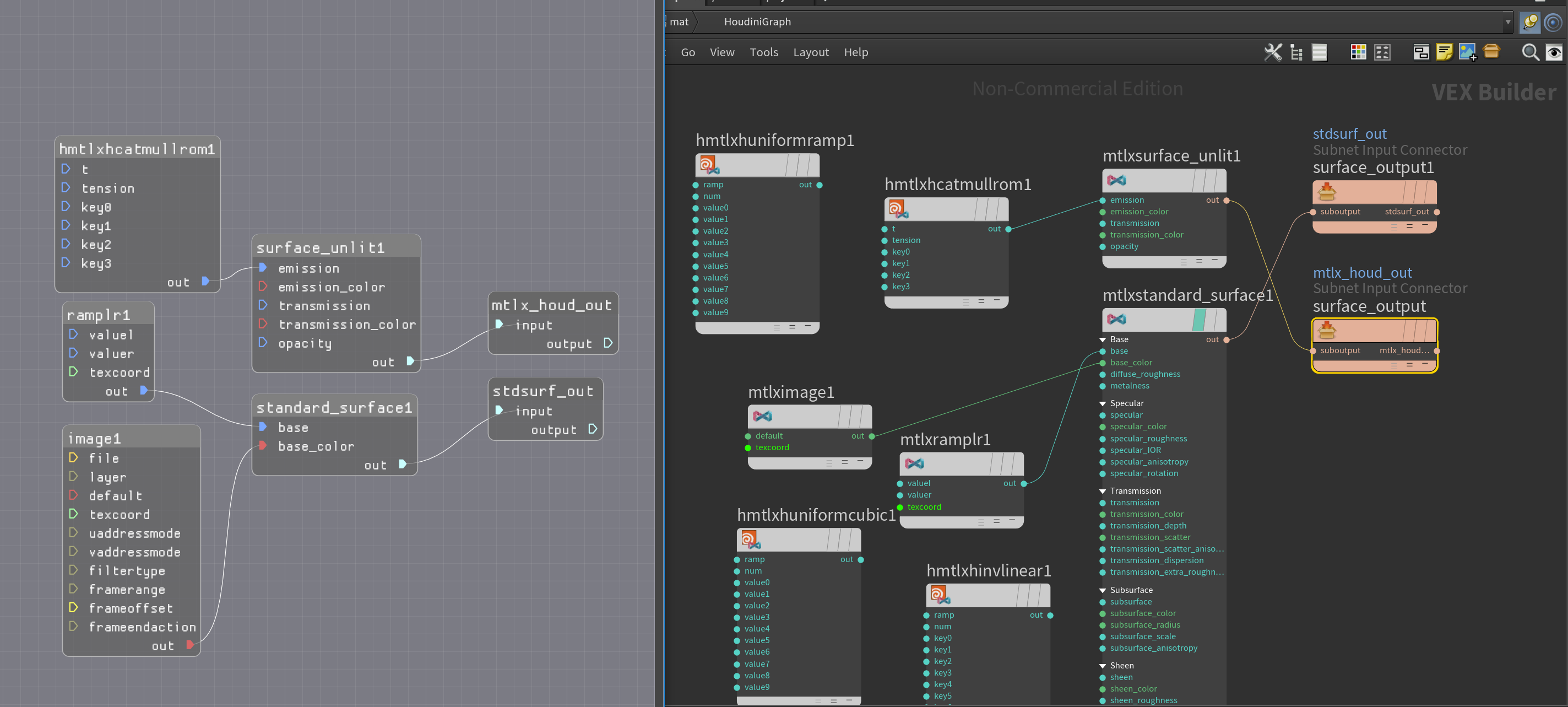Click the hmtlxhcatmullrom1 node icon
This screenshot has height=707, width=1568.
[x=898, y=209]
